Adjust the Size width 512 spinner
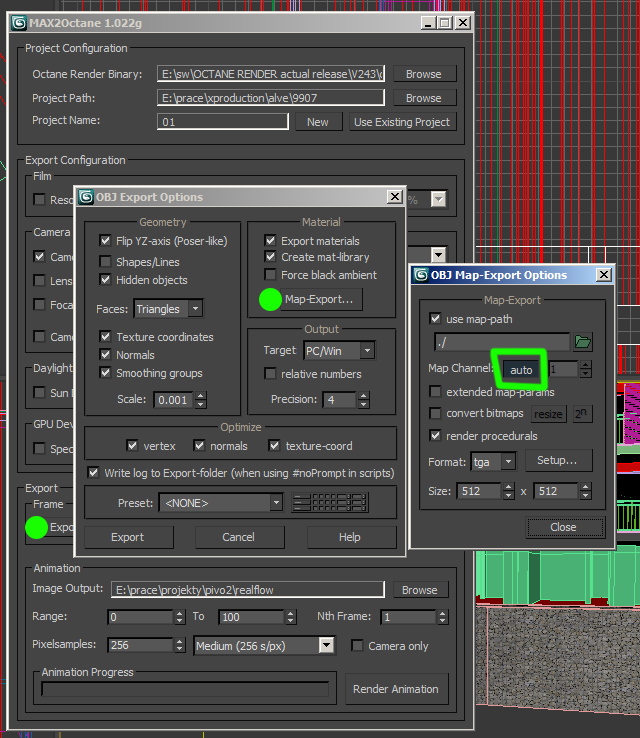 point(509,491)
